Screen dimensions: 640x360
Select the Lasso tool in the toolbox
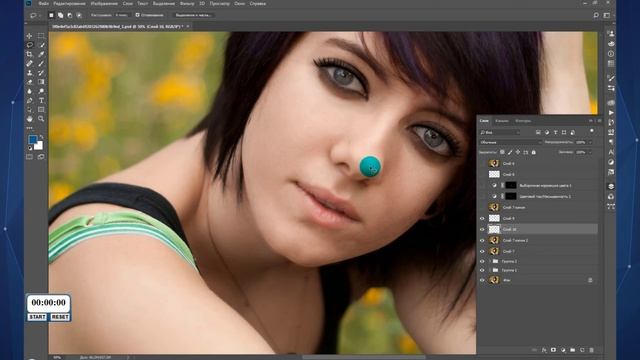click(29, 45)
